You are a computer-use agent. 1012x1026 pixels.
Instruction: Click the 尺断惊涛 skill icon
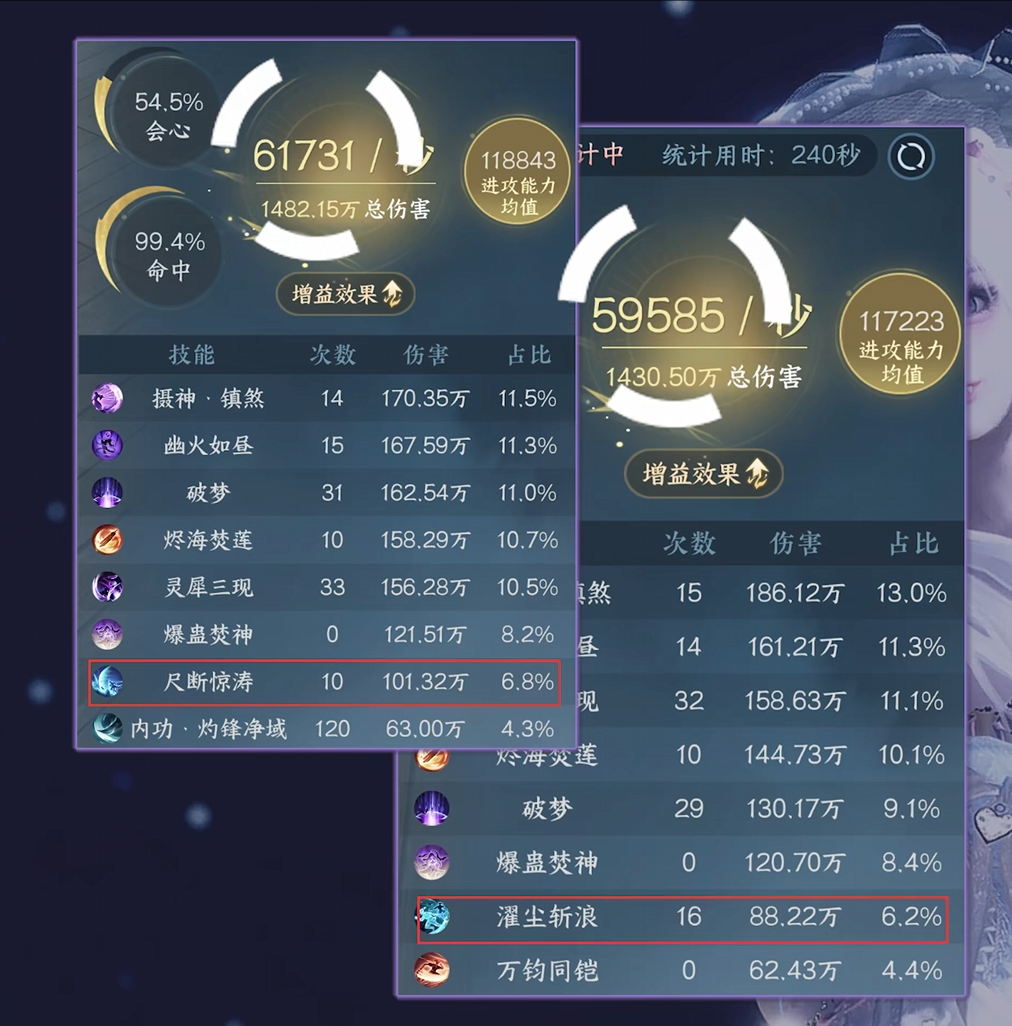[107, 682]
